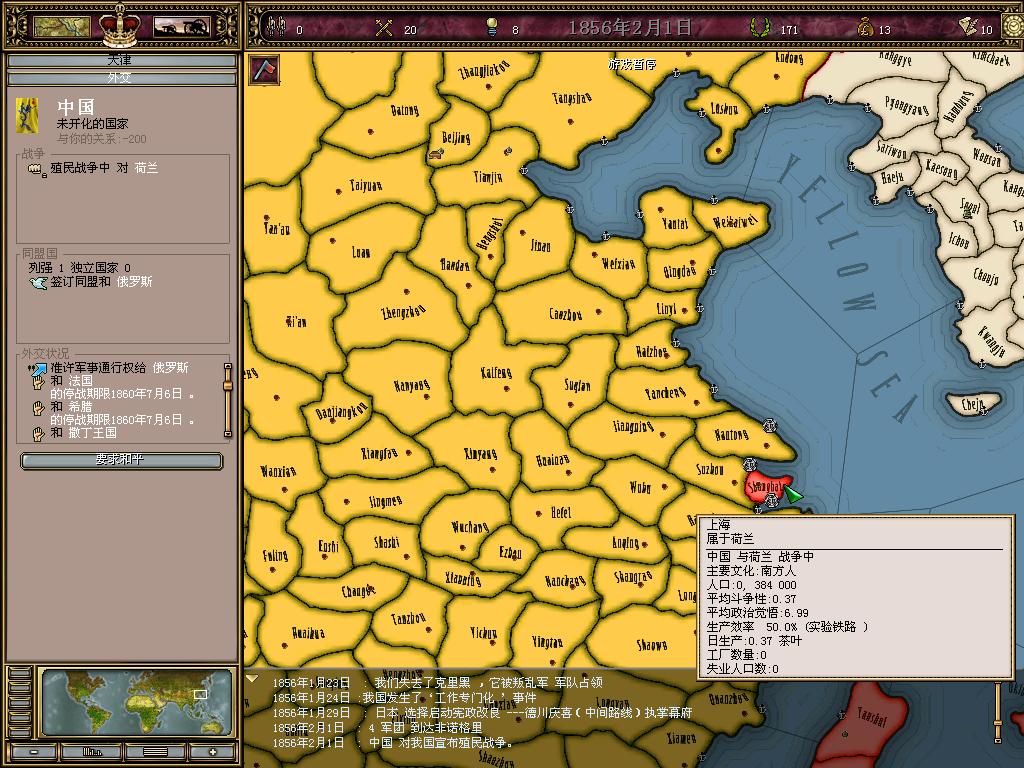Click the plus zoom-in button under minimap
The height and width of the screenshot is (768, 1024).
pyautogui.click(x=212, y=752)
